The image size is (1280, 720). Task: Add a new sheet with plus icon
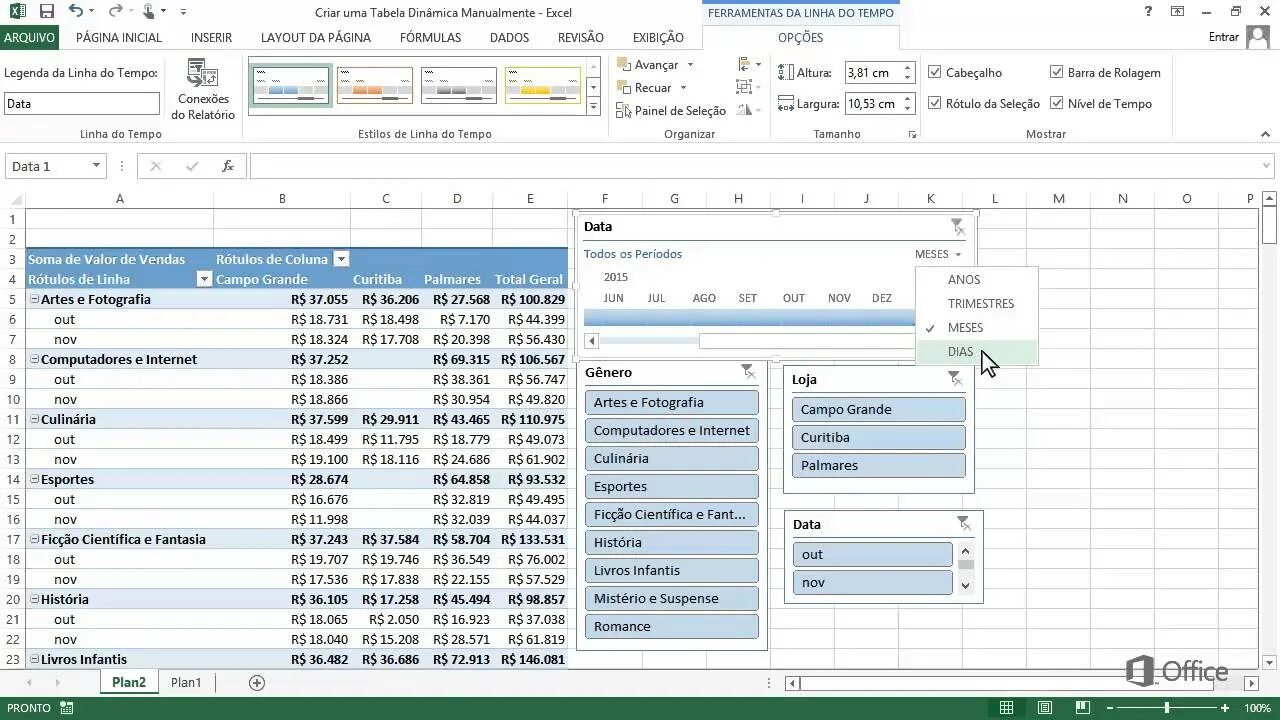pos(257,682)
